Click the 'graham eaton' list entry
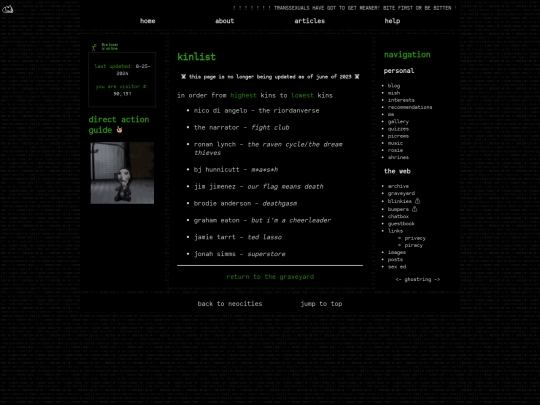540x405 pixels. tap(262, 220)
